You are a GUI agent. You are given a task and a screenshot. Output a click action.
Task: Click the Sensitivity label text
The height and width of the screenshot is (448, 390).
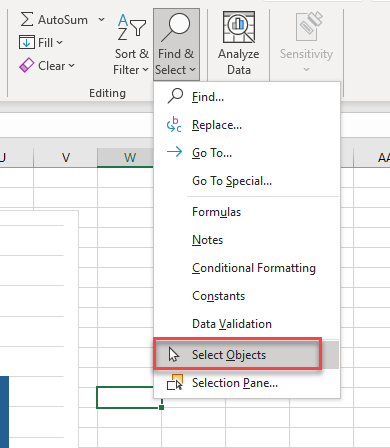point(306,54)
